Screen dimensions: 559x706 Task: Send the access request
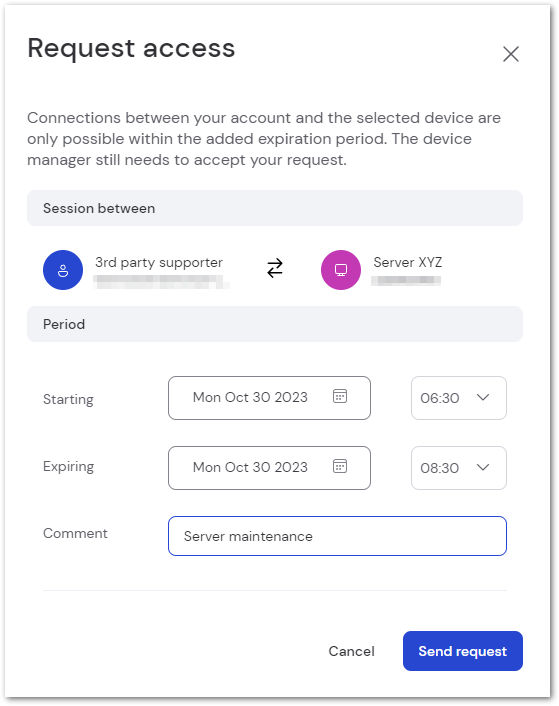coord(463,651)
